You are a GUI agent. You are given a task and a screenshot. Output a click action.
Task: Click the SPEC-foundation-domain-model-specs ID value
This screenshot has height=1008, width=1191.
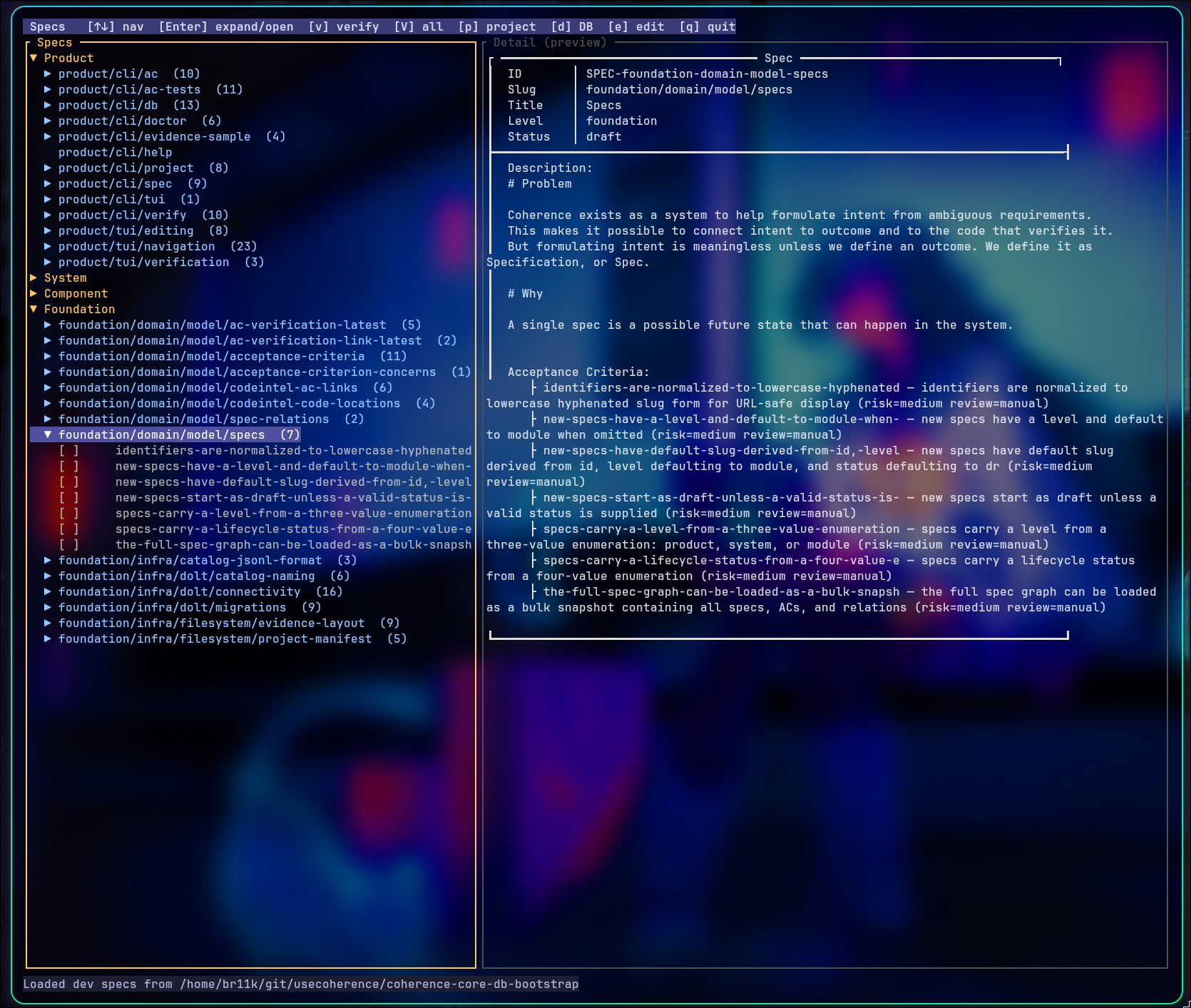[707, 73]
